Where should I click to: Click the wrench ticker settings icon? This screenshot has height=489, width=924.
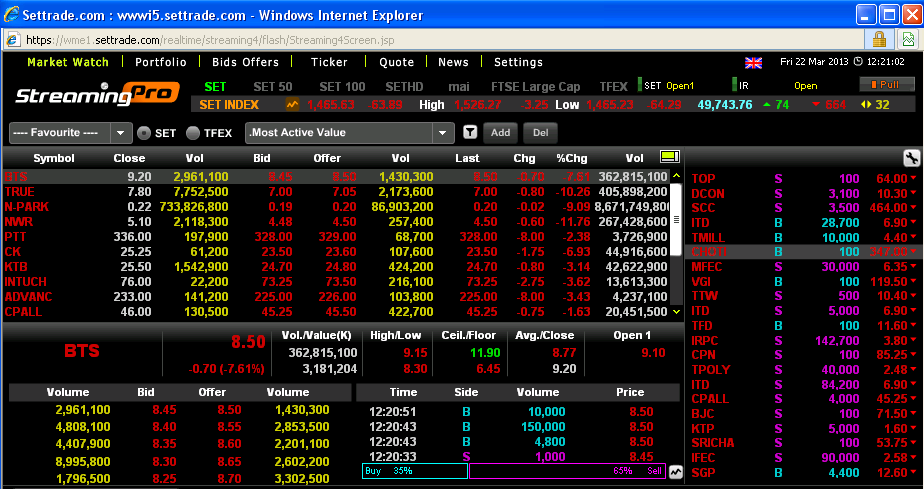pyautogui.click(x=911, y=158)
